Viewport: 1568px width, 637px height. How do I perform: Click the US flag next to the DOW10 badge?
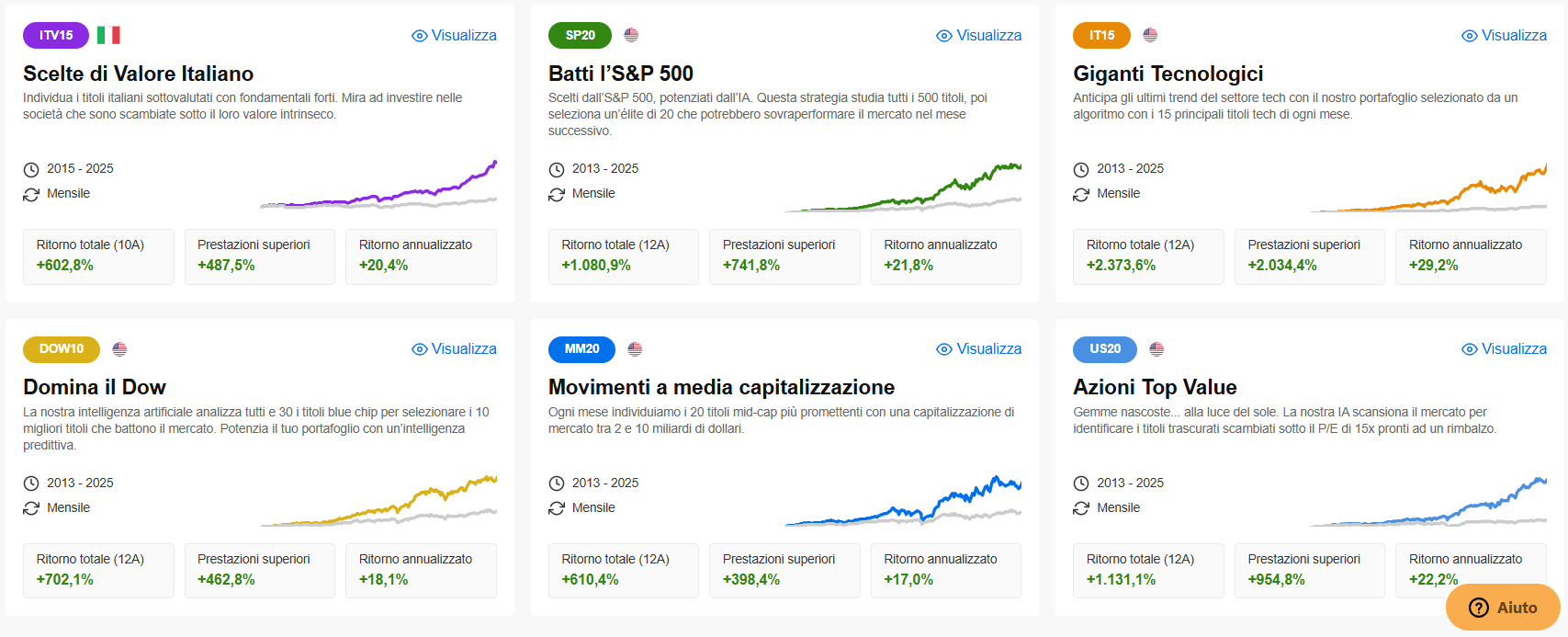119,349
